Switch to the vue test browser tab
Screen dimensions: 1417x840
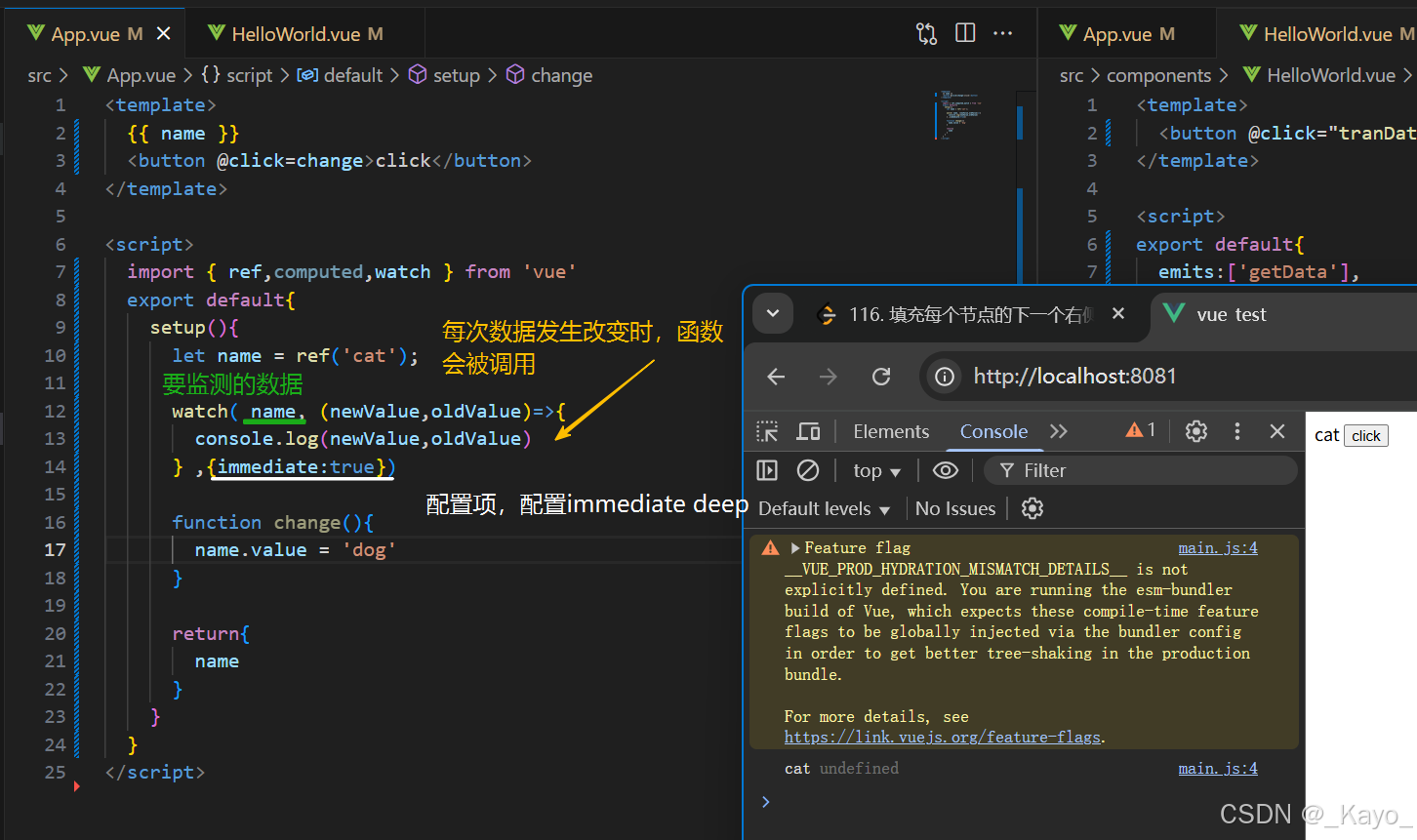(x=1230, y=314)
